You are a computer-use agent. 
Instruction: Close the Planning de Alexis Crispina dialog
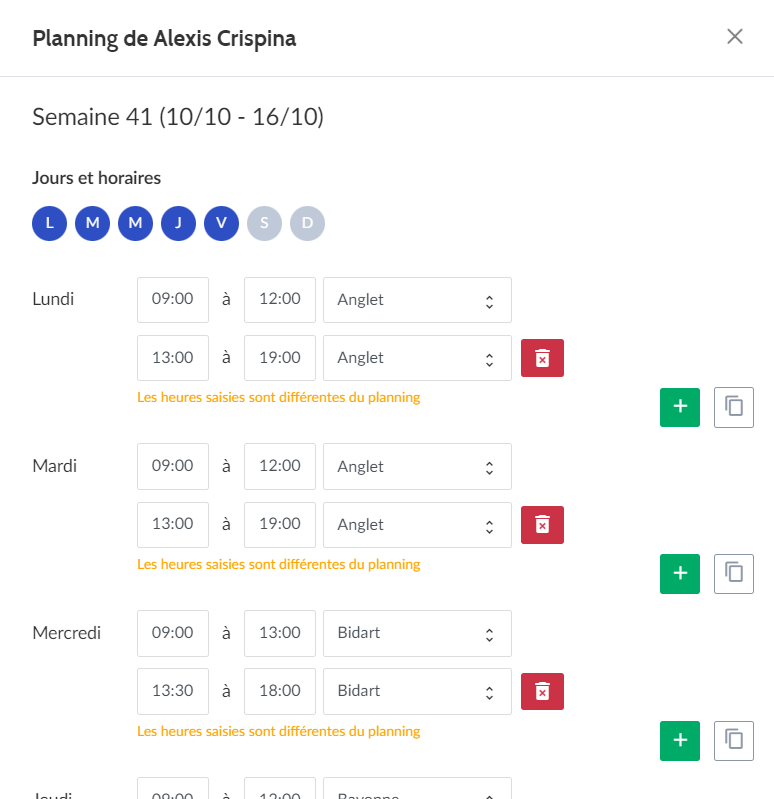tap(735, 37)
